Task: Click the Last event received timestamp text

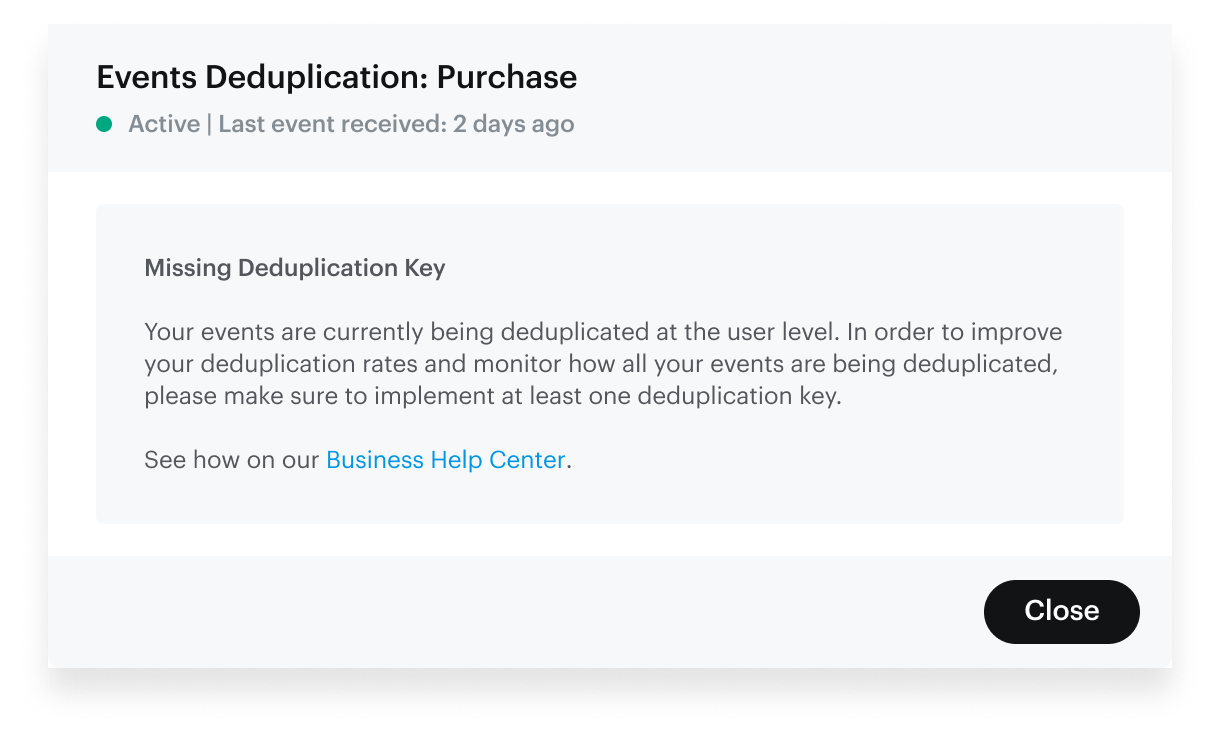Action: pos(396,123)
